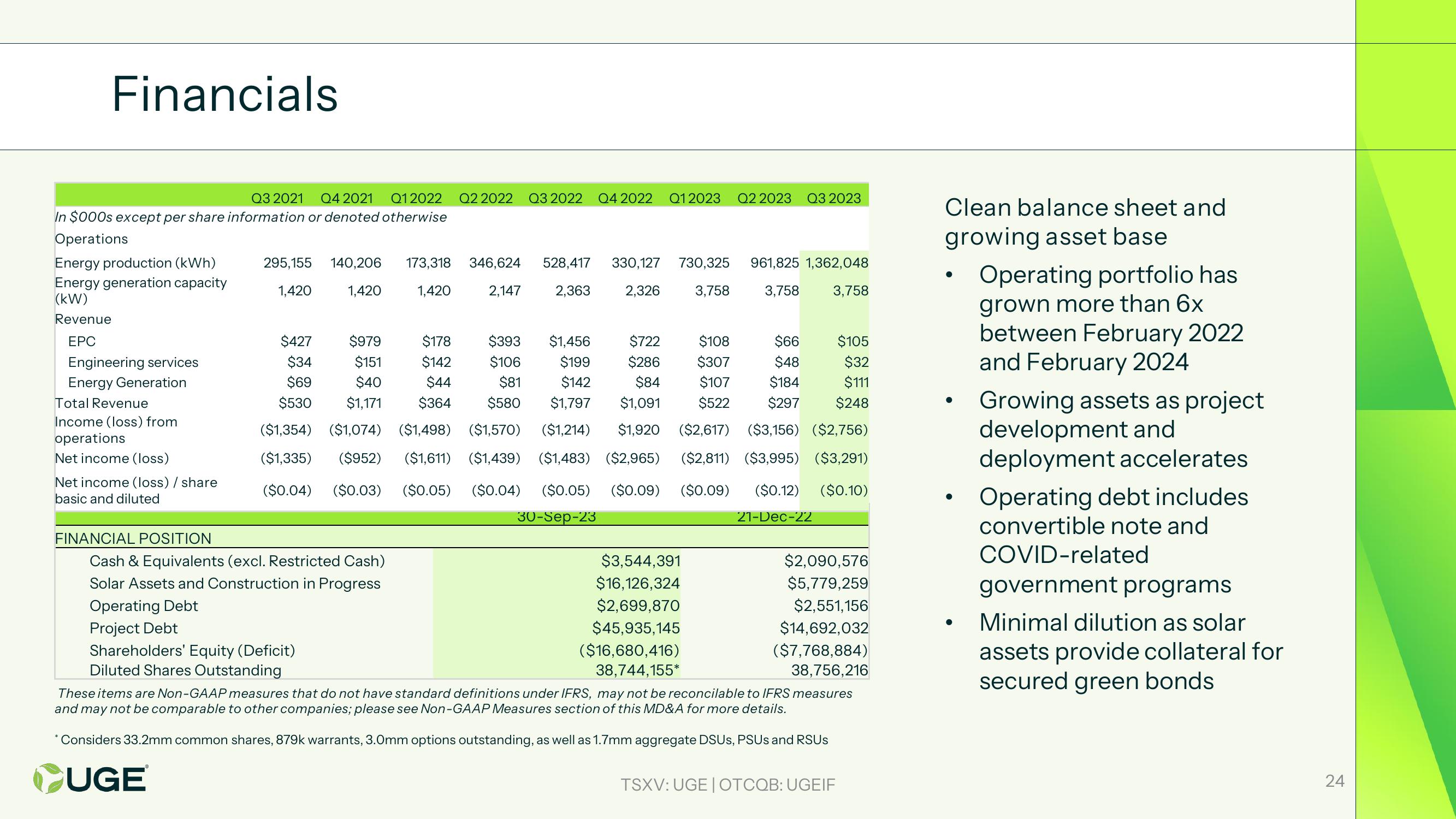The height and width of the screenshot is (819, 1456).
Task: Select the Q3 2023 column header
Action: pyautogui.click(x=834, y=198)
